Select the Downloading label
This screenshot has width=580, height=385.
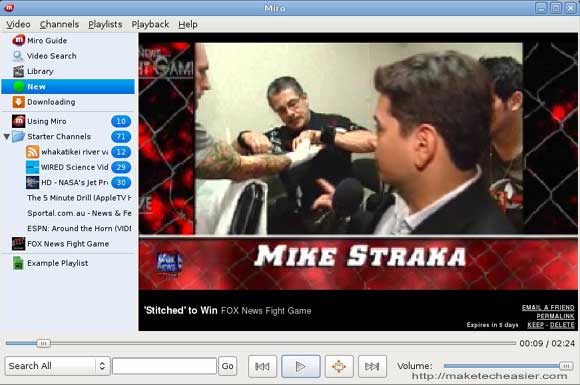51,102
